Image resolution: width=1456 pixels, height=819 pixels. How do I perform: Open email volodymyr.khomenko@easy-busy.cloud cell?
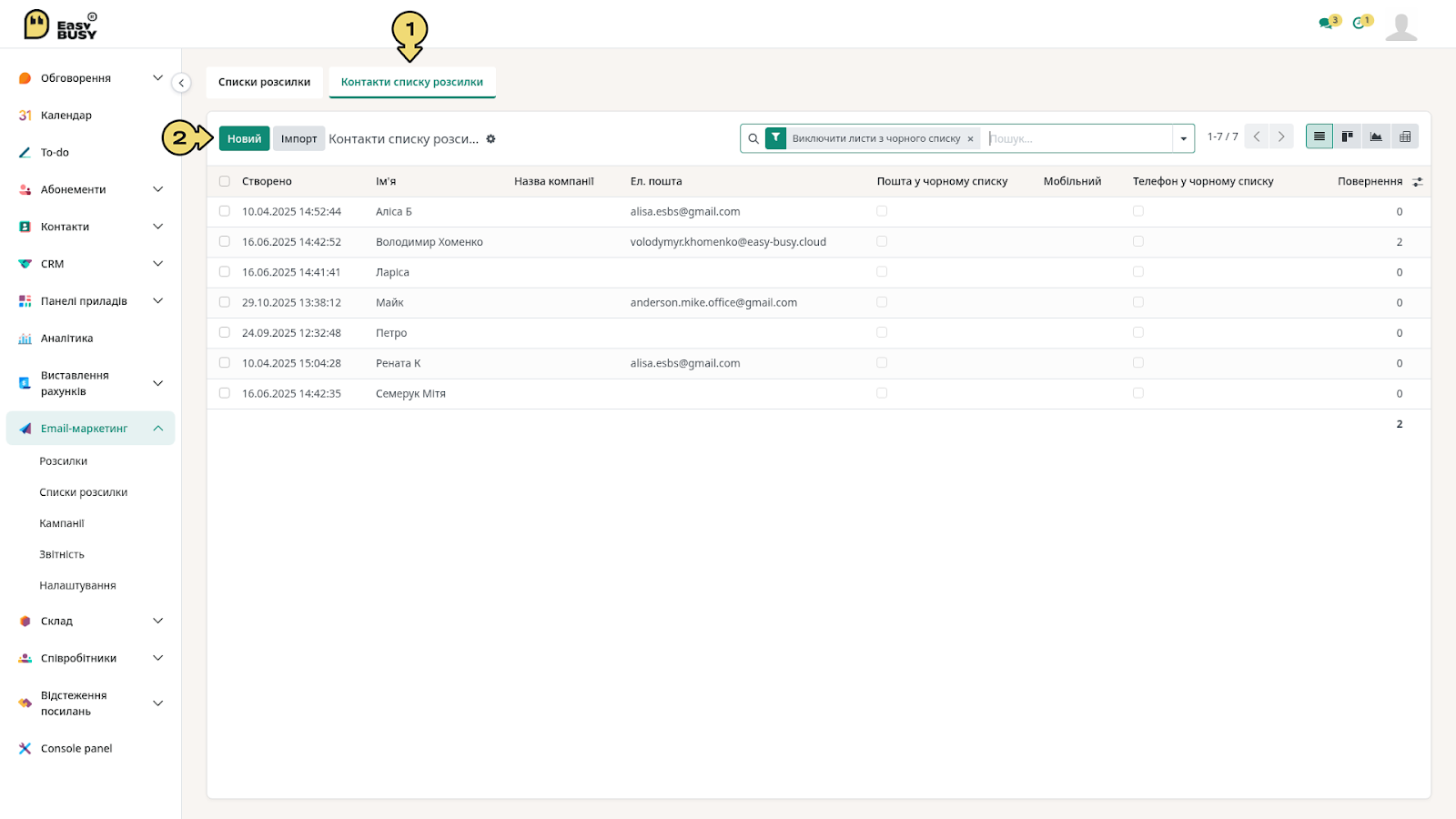point(728,242)
